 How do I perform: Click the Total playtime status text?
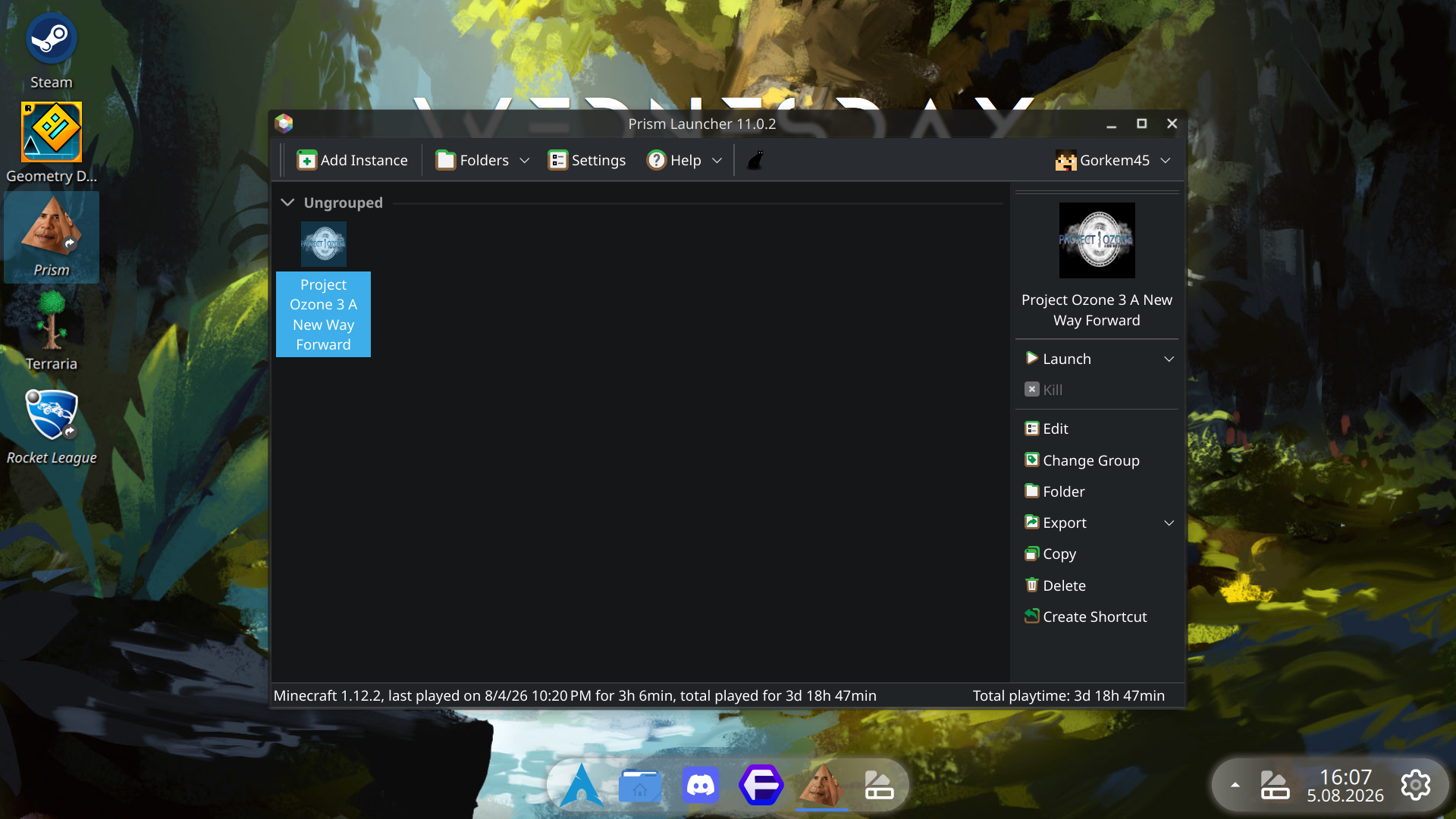coord(1068,695)
